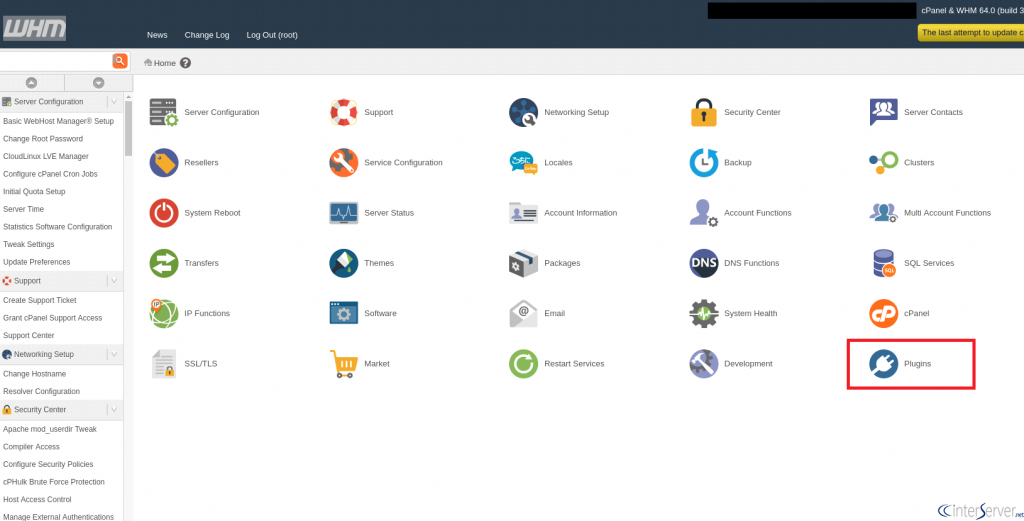Open the News menu item
Image resolution: width=1024 pixels, height=521 pixels.
tap(157, 35)
